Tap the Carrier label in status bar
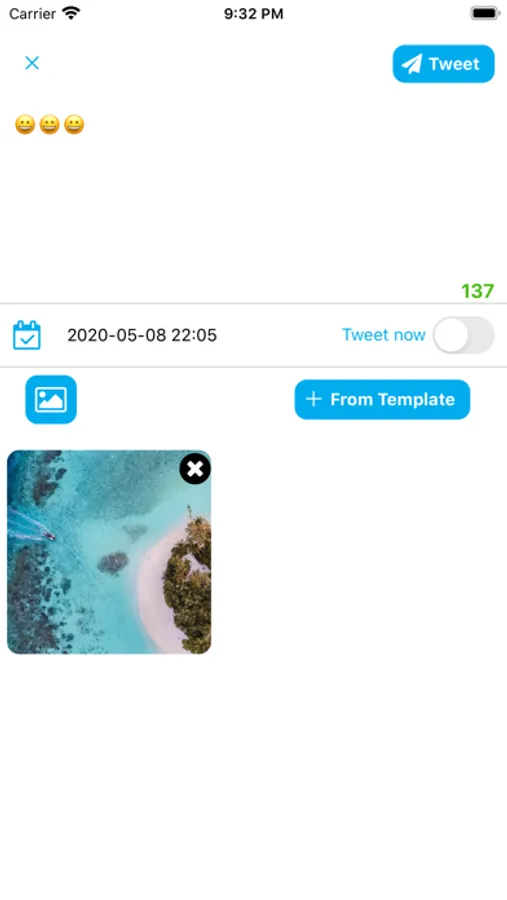This screenshot has height=900, width=507. [x=33, y=13]
